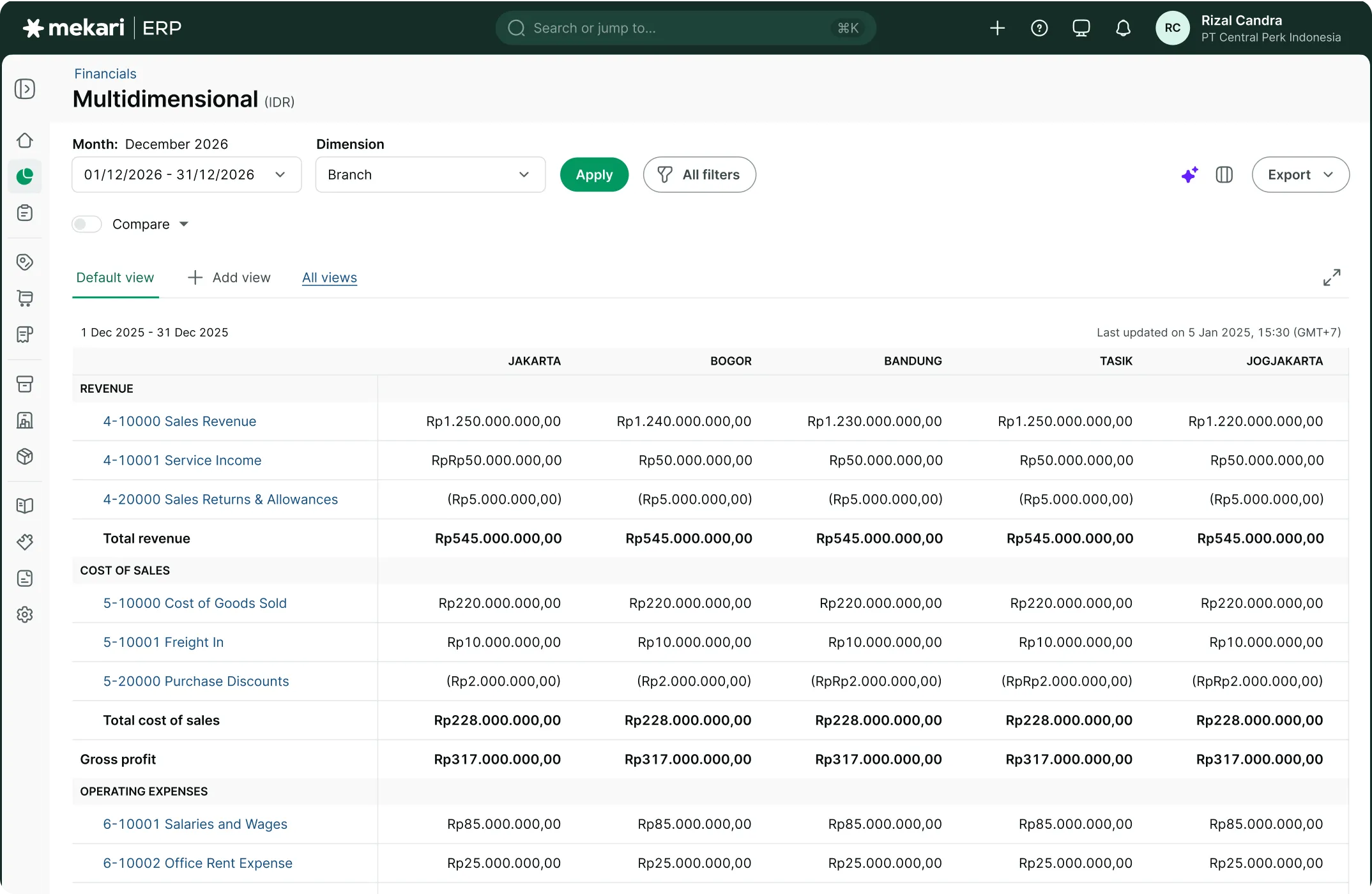Open the Rizal Candra profile avatar

1173,28
